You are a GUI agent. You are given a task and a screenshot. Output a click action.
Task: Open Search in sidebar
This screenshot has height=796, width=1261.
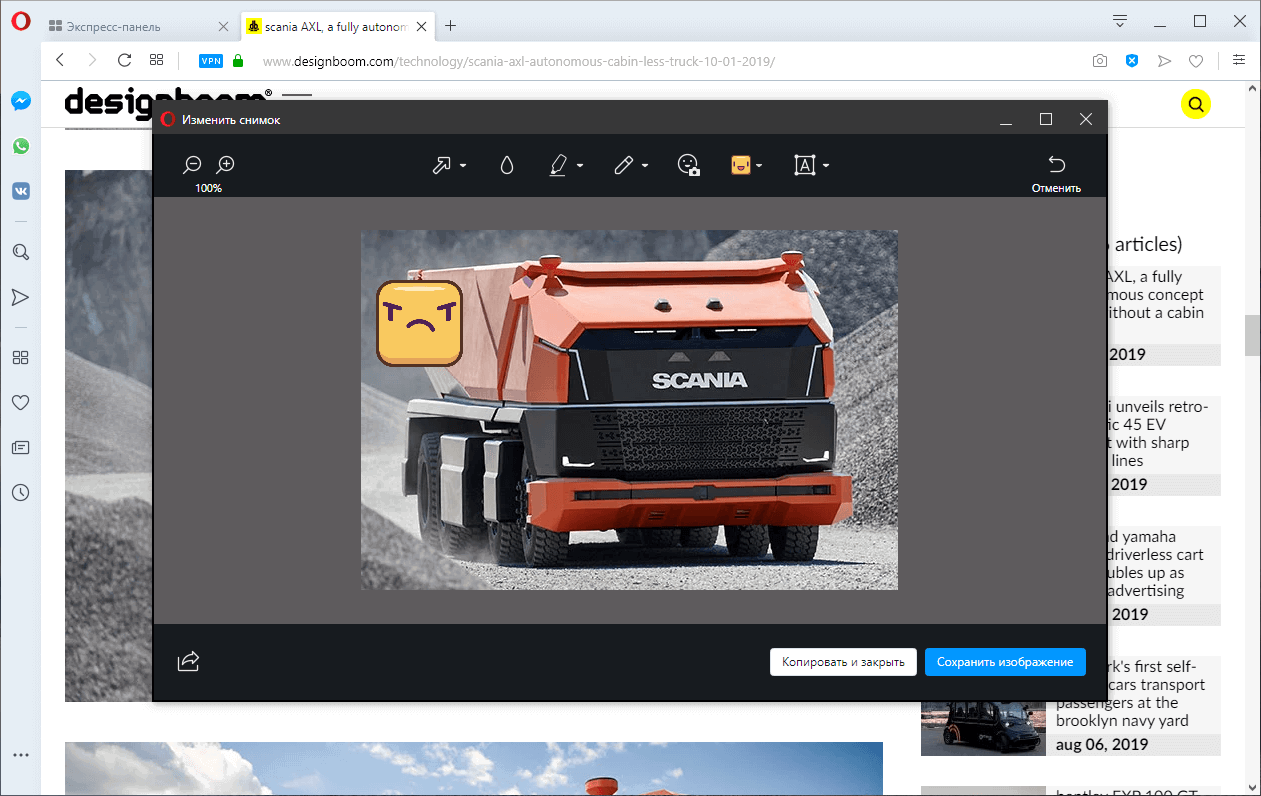[x=21, y=252]
